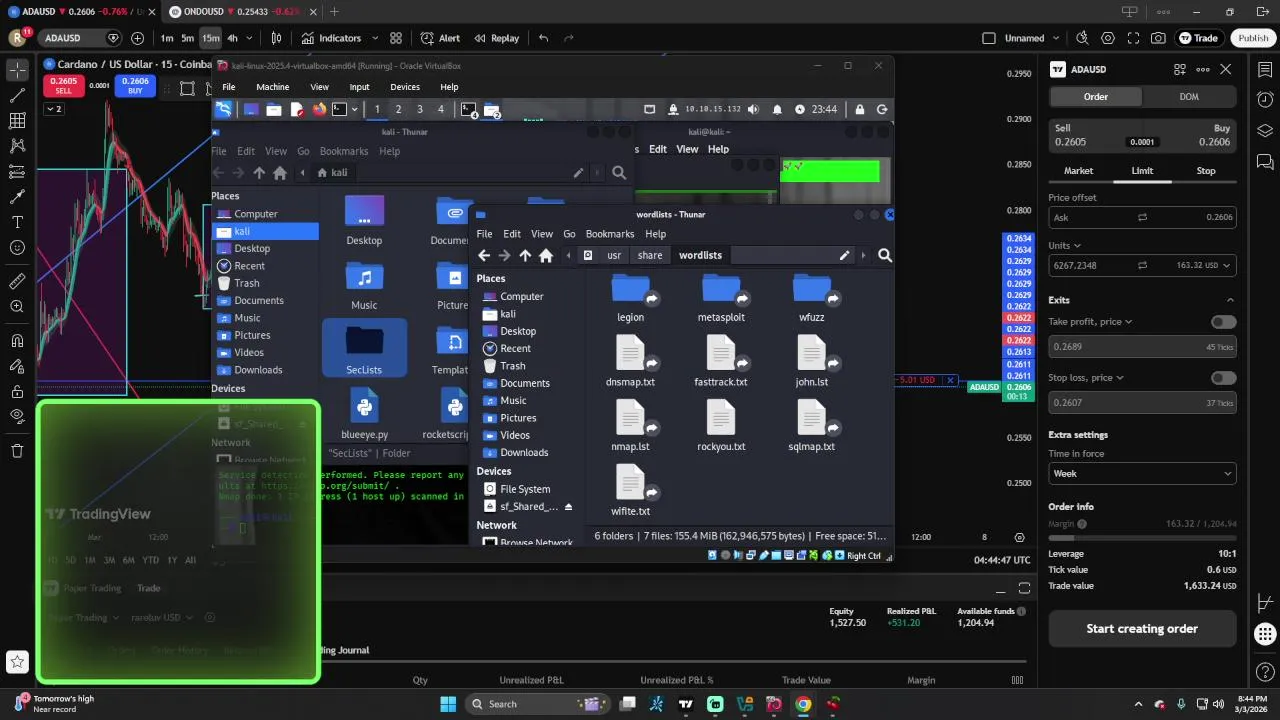The width and height of the screenshot is (1280, 720).
Task: Open Chrome from the Windows taskbar
Action: [803, 704]
